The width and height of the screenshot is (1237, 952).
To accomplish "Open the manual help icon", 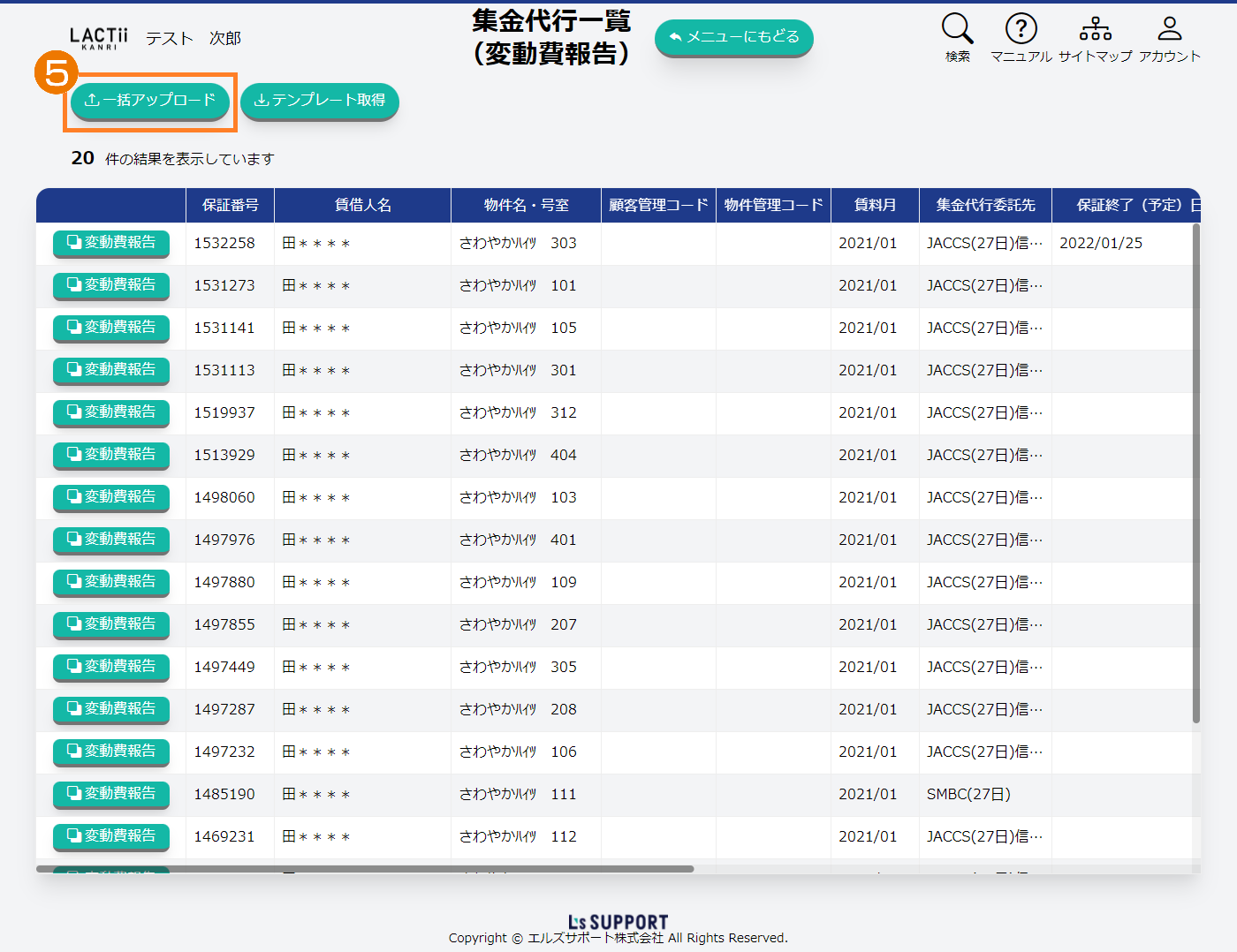I will point(1021,29).
